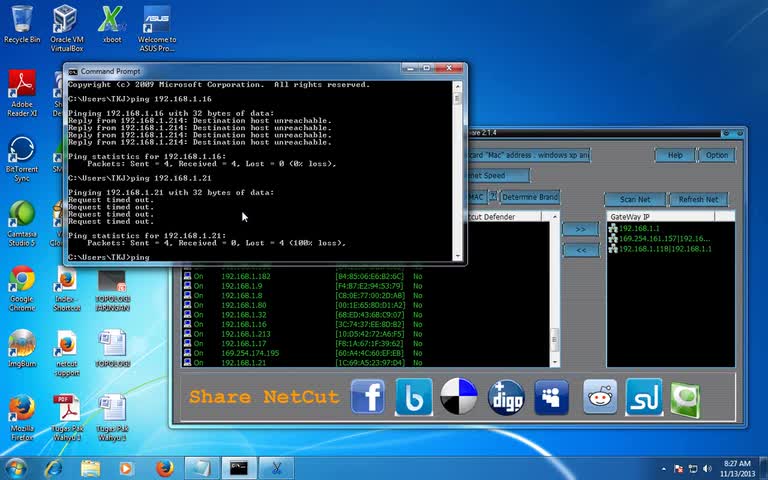Click NetCut list scroll up arrow

(x=554, y=216)
